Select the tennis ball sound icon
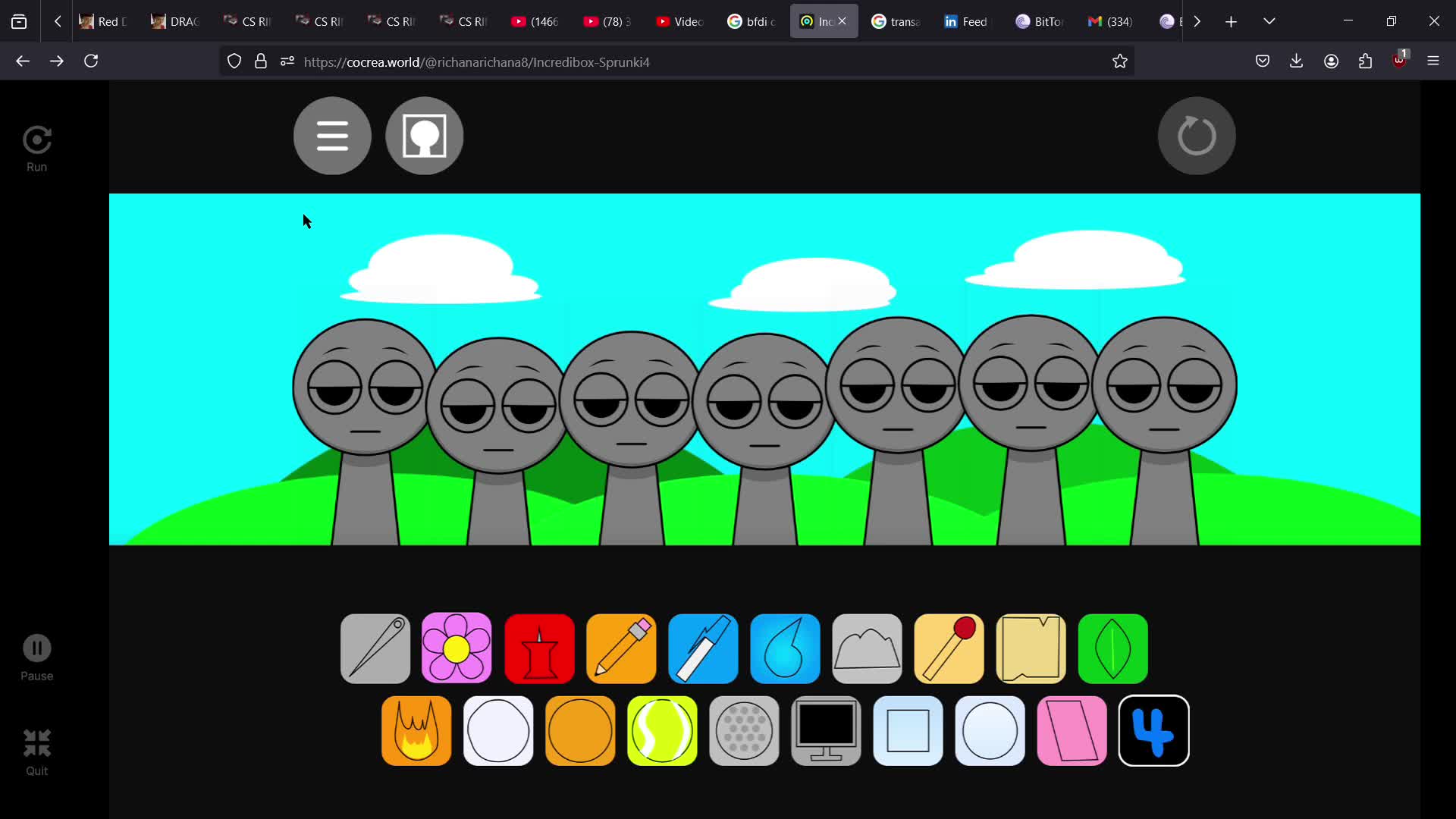Viewport: 1456px width, 819px height. pos(662,730)
